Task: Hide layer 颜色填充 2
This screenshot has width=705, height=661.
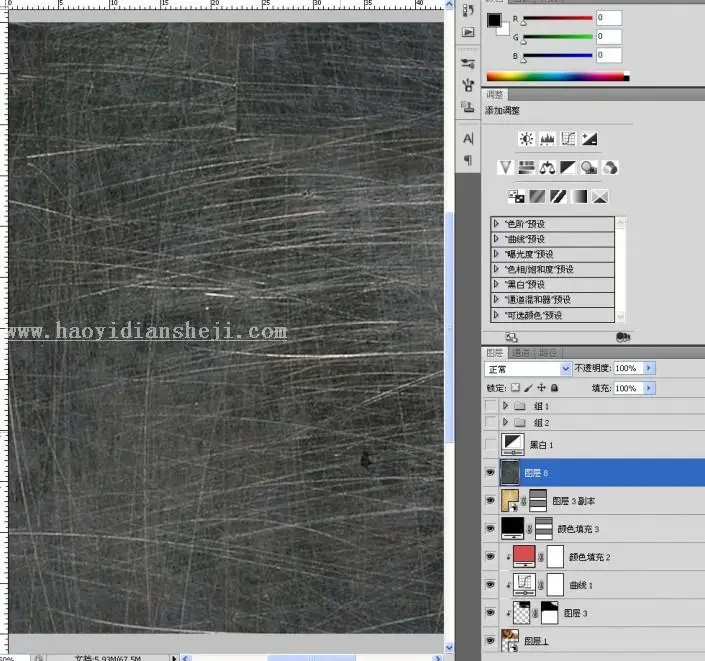Action: pyautogui.click(x=491, y=557)
